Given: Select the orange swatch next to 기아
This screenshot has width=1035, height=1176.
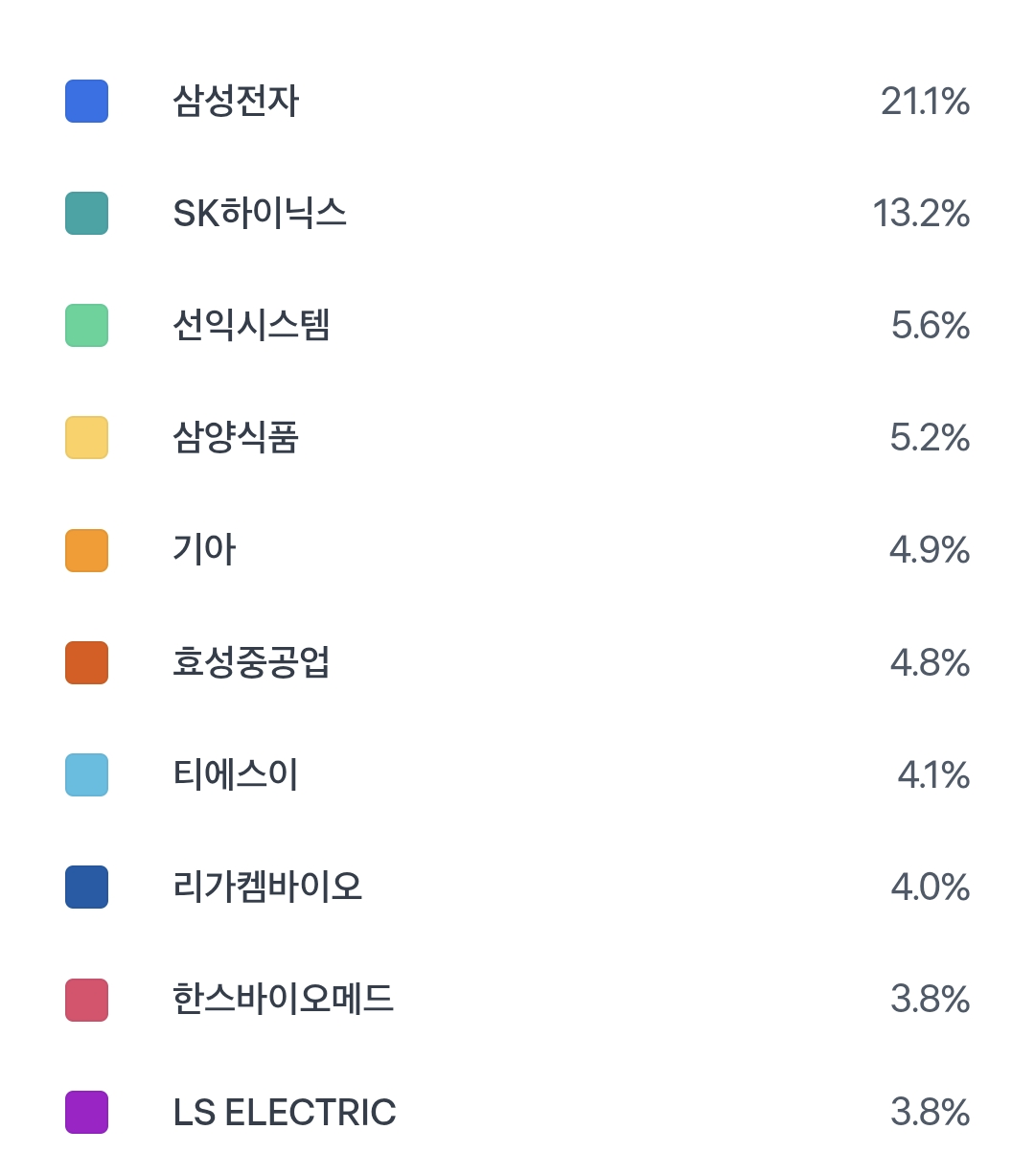Looking at the screenshot, I should click(86, 550).
